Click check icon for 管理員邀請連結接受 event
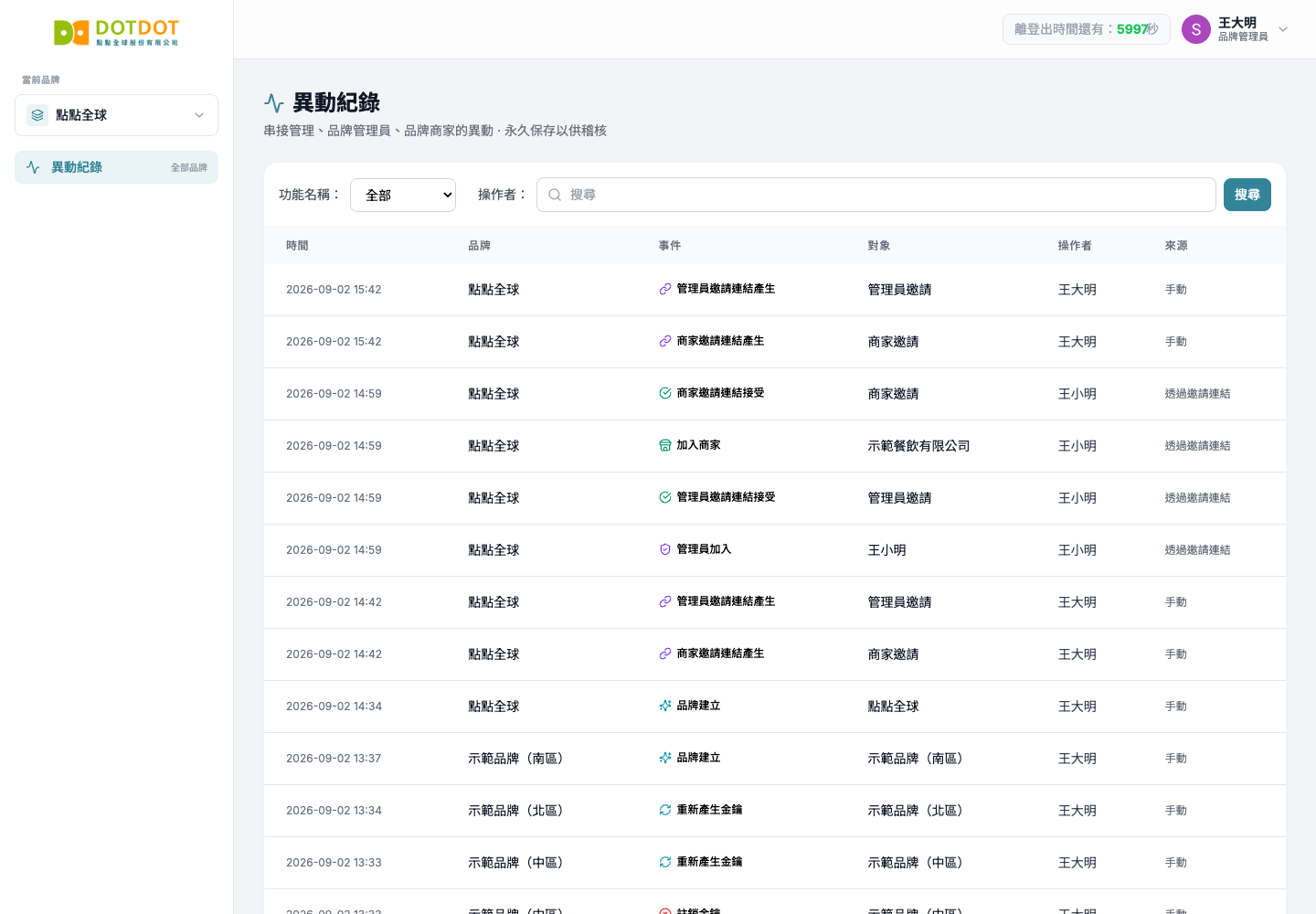Viewport: 1316px width, 914px height. point(665,497)
